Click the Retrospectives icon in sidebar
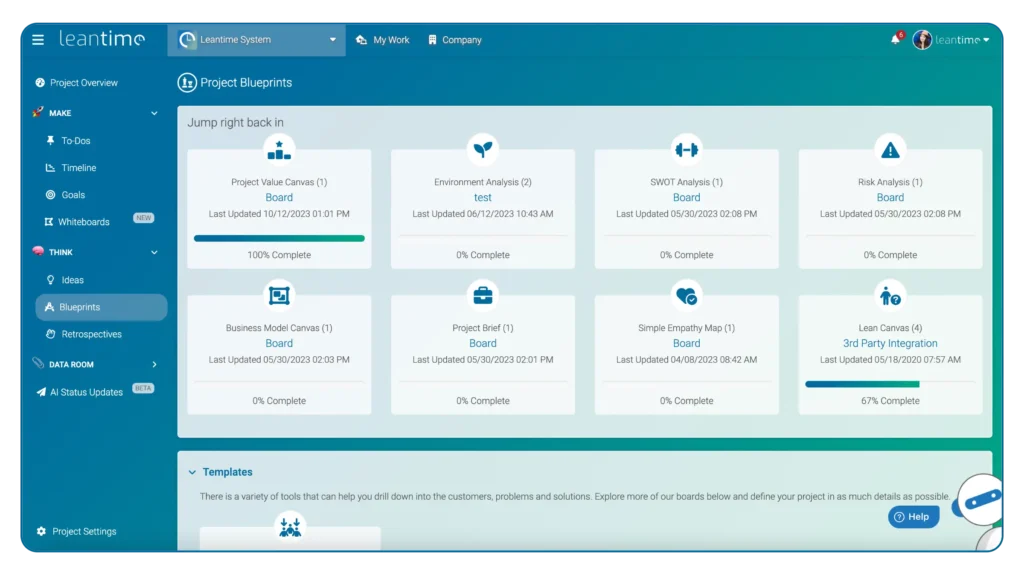This screenshot has height=576, width=1024. pyautogui.click(x=50, y=334)
